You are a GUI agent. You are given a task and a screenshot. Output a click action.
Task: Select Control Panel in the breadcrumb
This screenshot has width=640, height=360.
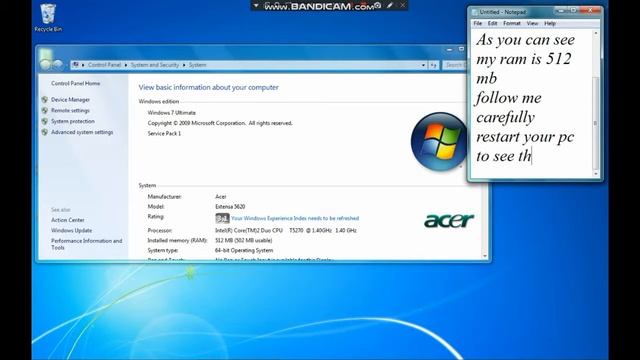coord(104,65)
